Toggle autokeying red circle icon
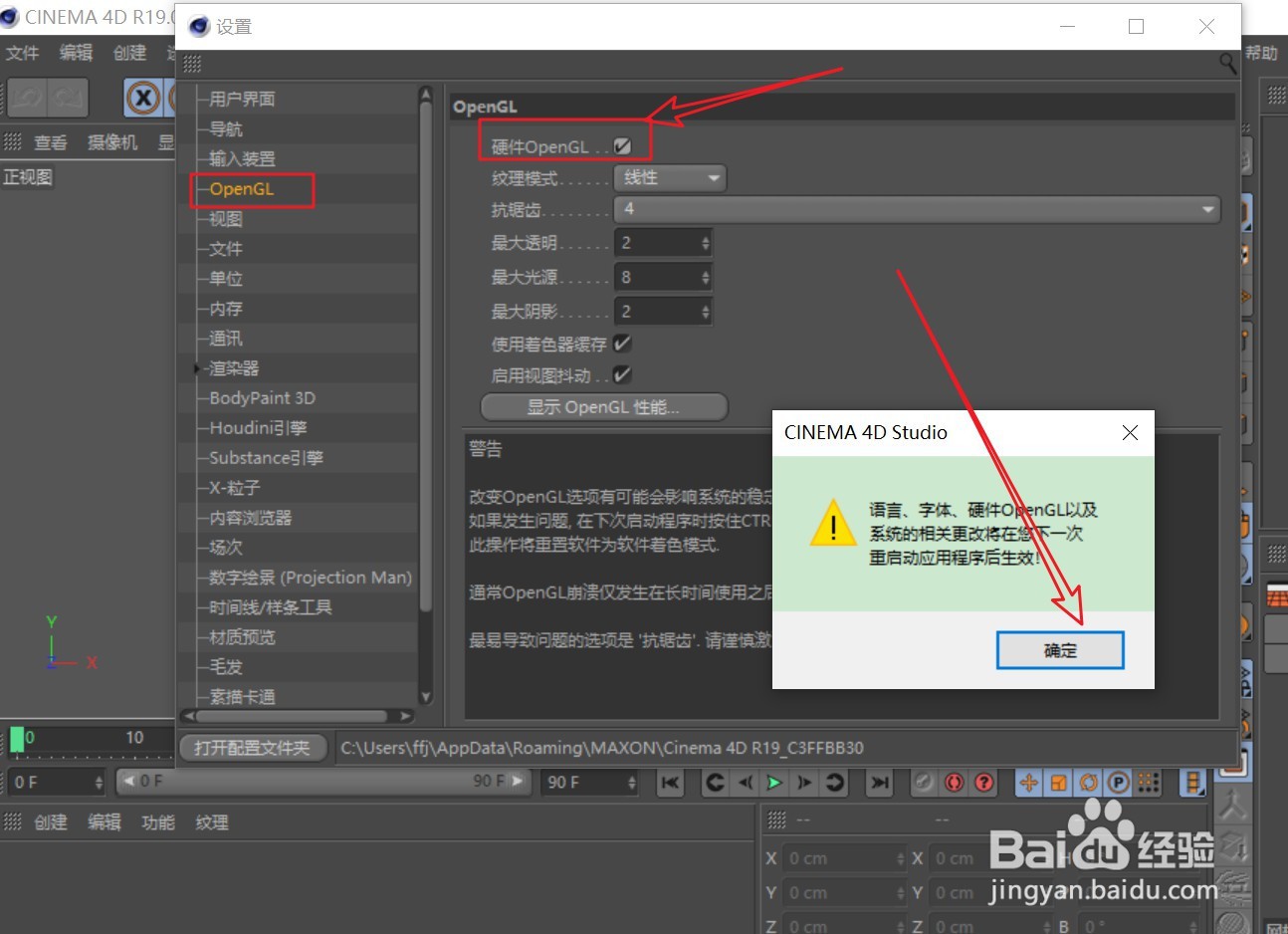This screenshot has width=1288, height=934. click(955, 783)
